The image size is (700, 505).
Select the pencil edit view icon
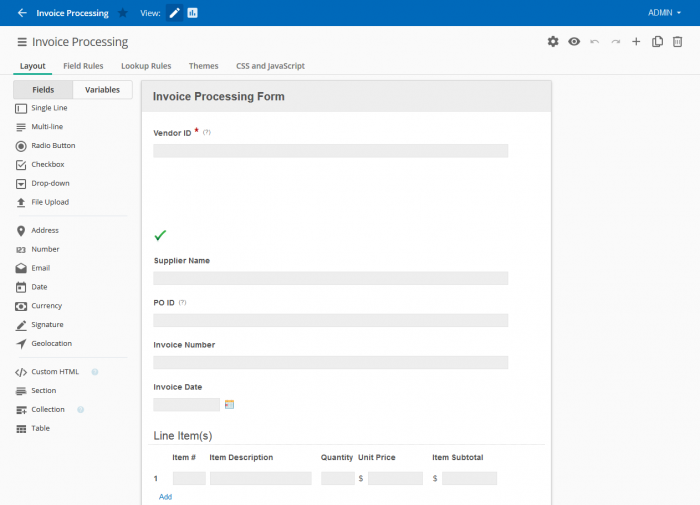pyautogui.click(x=175, y=13)
